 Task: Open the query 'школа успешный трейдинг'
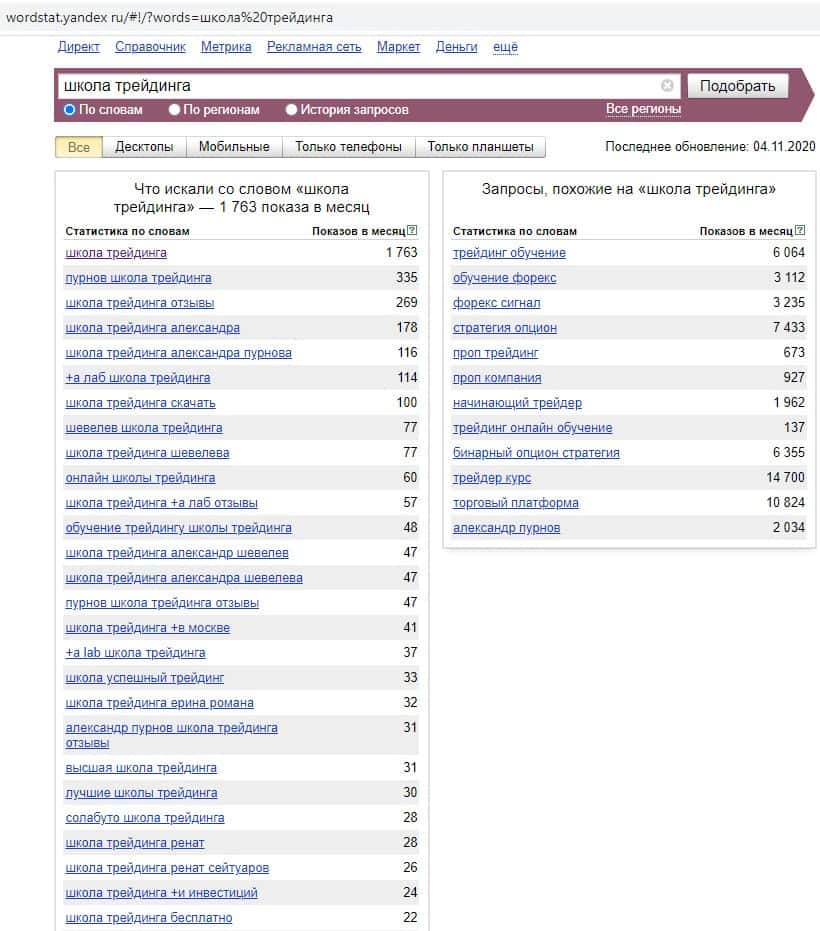(145, 677)
